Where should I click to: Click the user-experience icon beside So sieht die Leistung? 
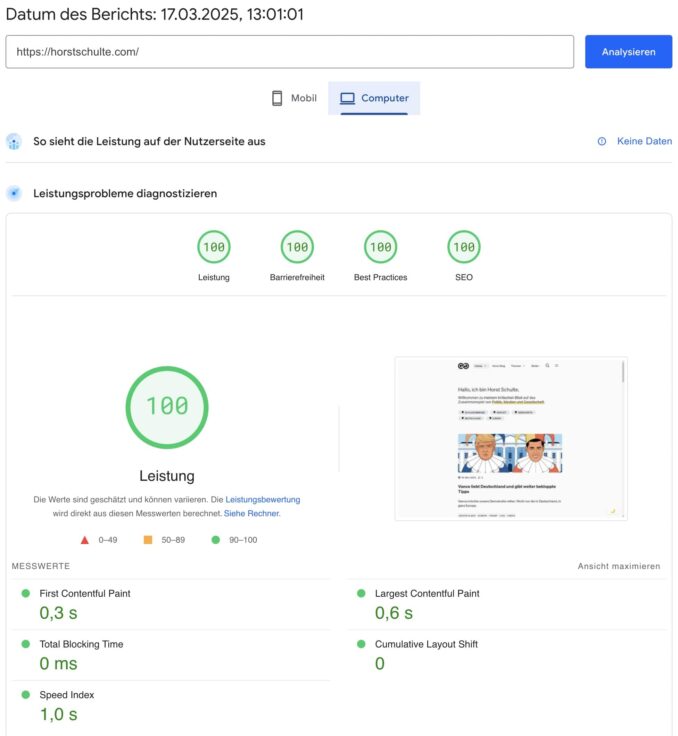[x=14, y=141]
